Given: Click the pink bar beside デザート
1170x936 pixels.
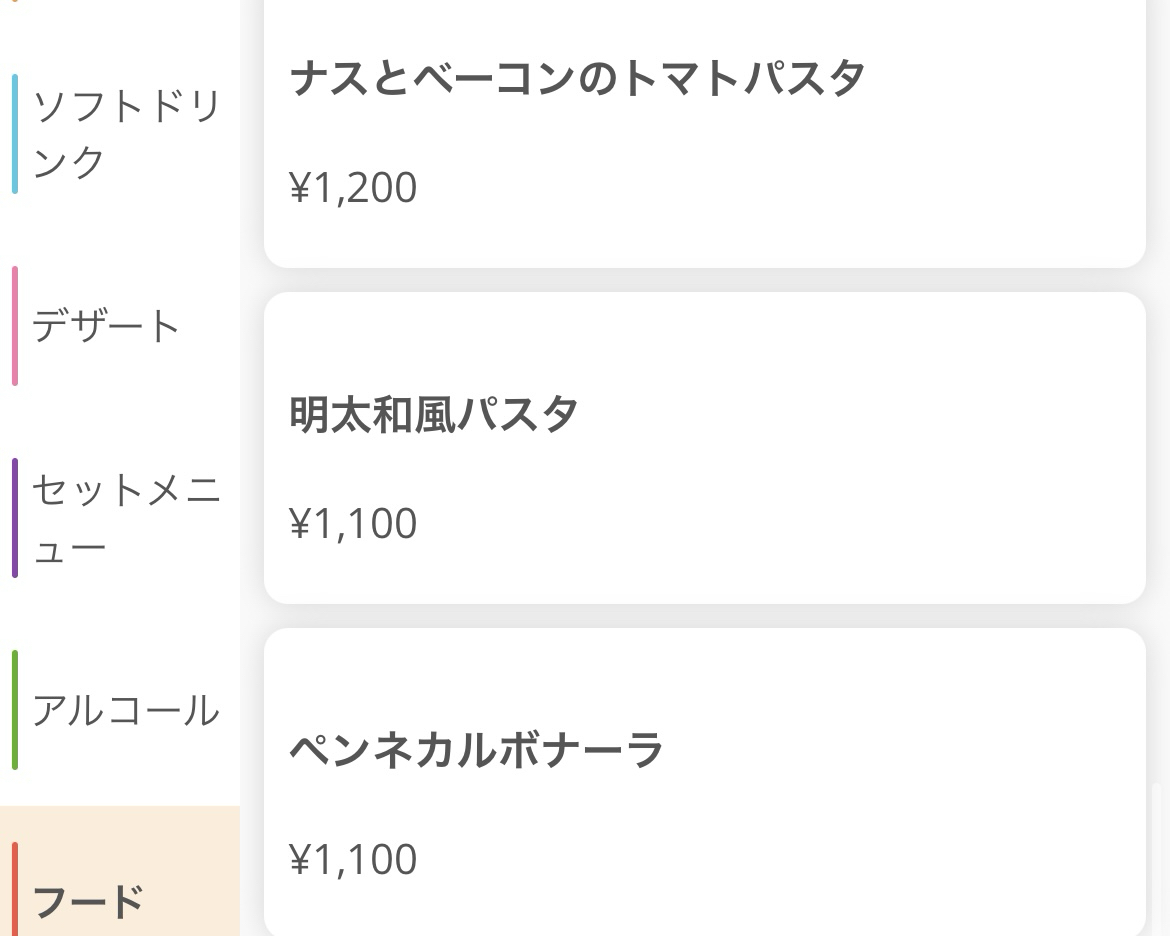Looking at the screenshot, I should (x=15, y=326).
